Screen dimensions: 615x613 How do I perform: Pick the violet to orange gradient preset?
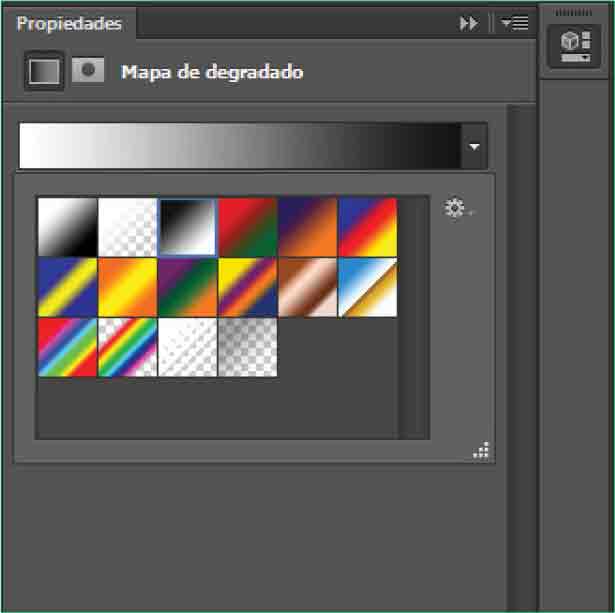[307, 227]
